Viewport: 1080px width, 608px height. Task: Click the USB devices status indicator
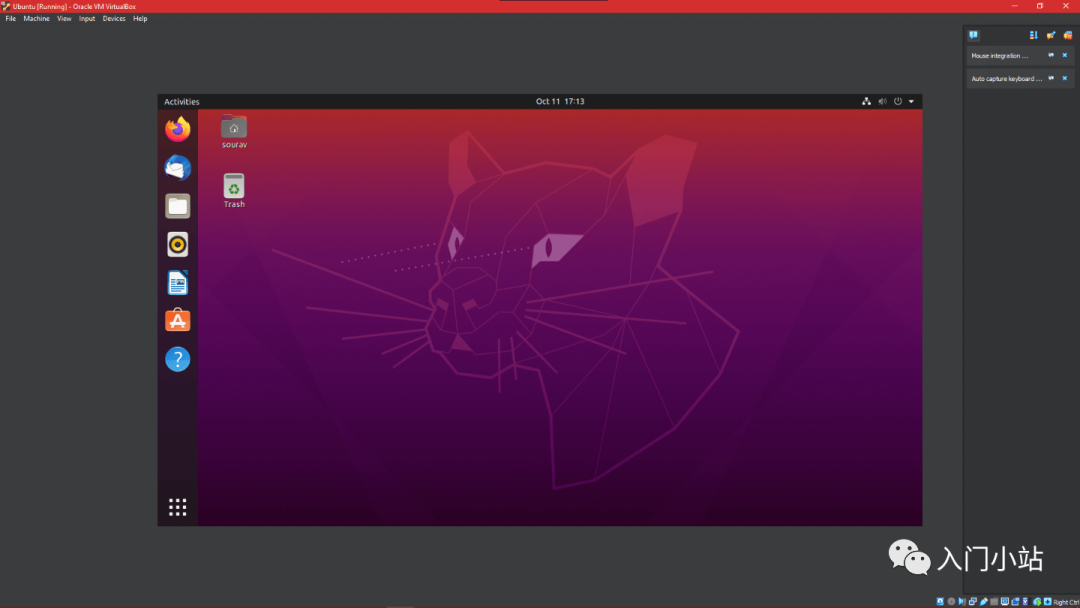pos(984,601)
